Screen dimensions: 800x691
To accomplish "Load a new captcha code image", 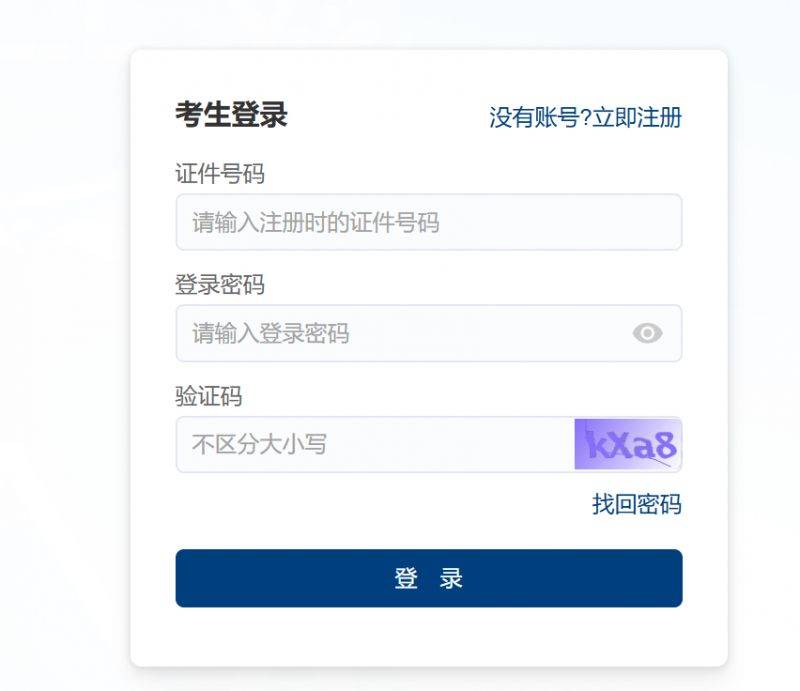I will [628, 444].
